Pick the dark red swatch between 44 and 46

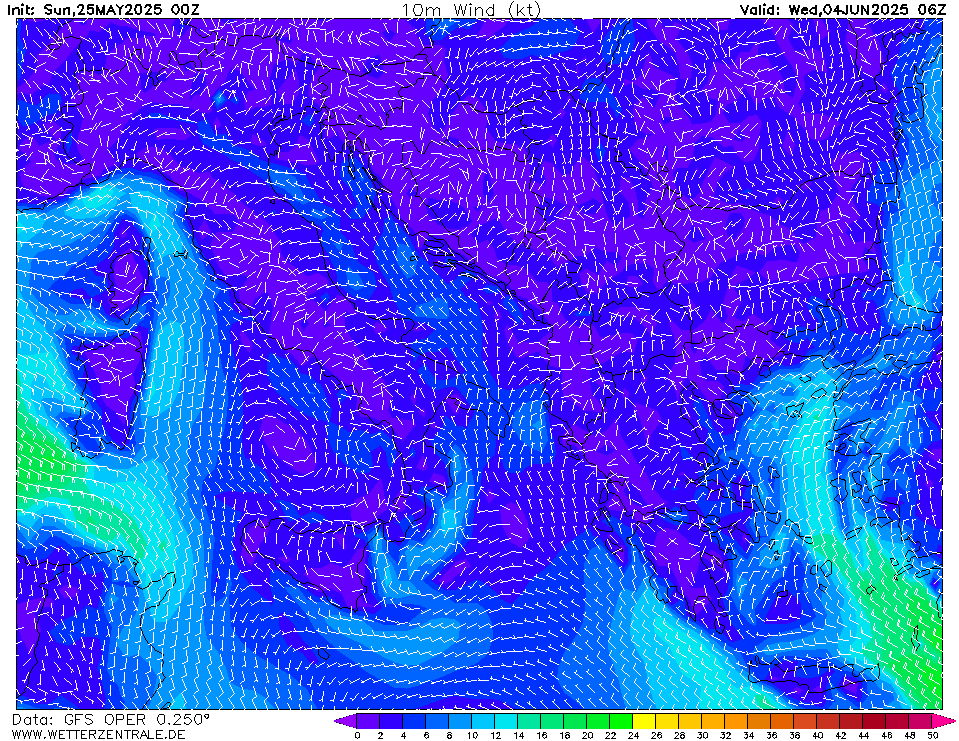[x=875, y=721]
